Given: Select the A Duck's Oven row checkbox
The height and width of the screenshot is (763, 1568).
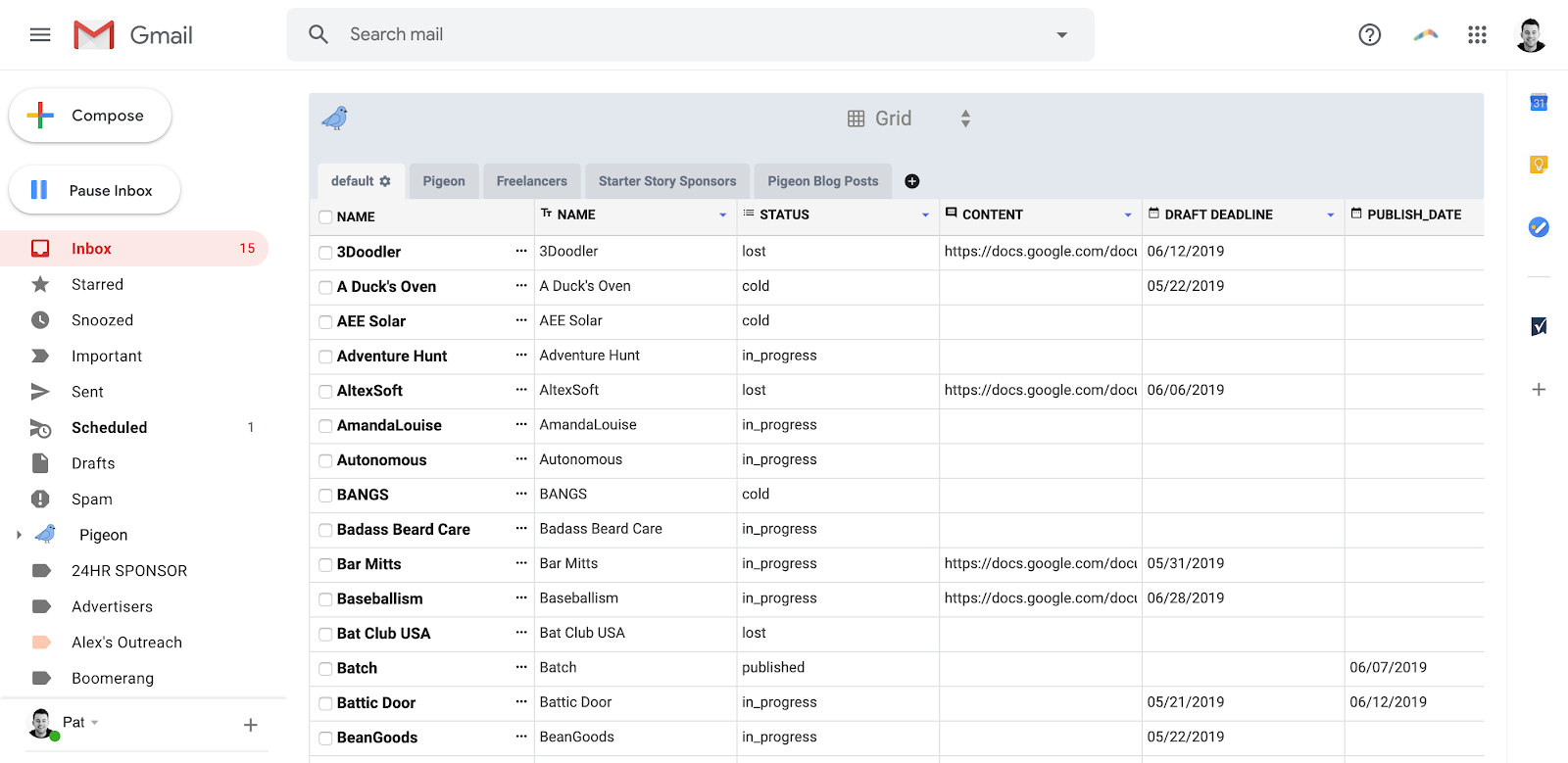Looking at the screenshot, I should coord(325,287).
